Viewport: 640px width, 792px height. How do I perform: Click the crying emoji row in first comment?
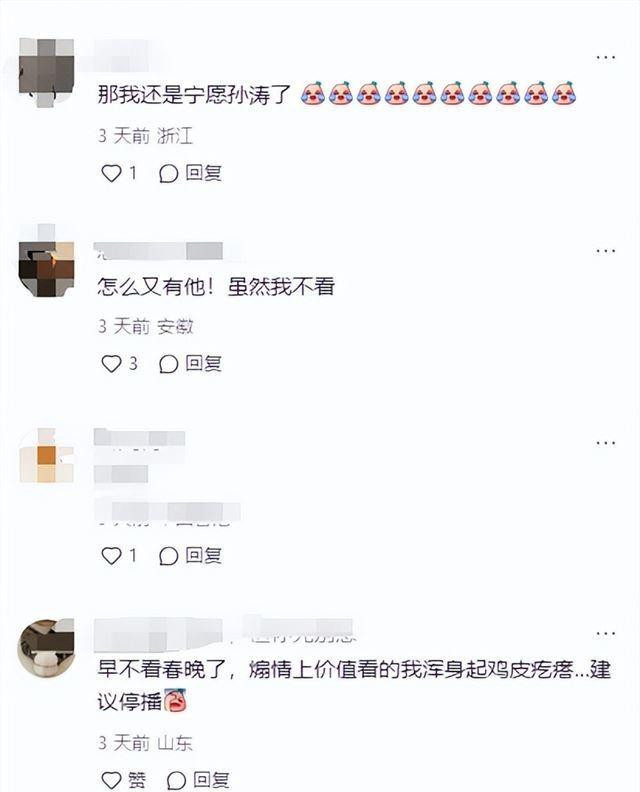(x=438, y=93)
